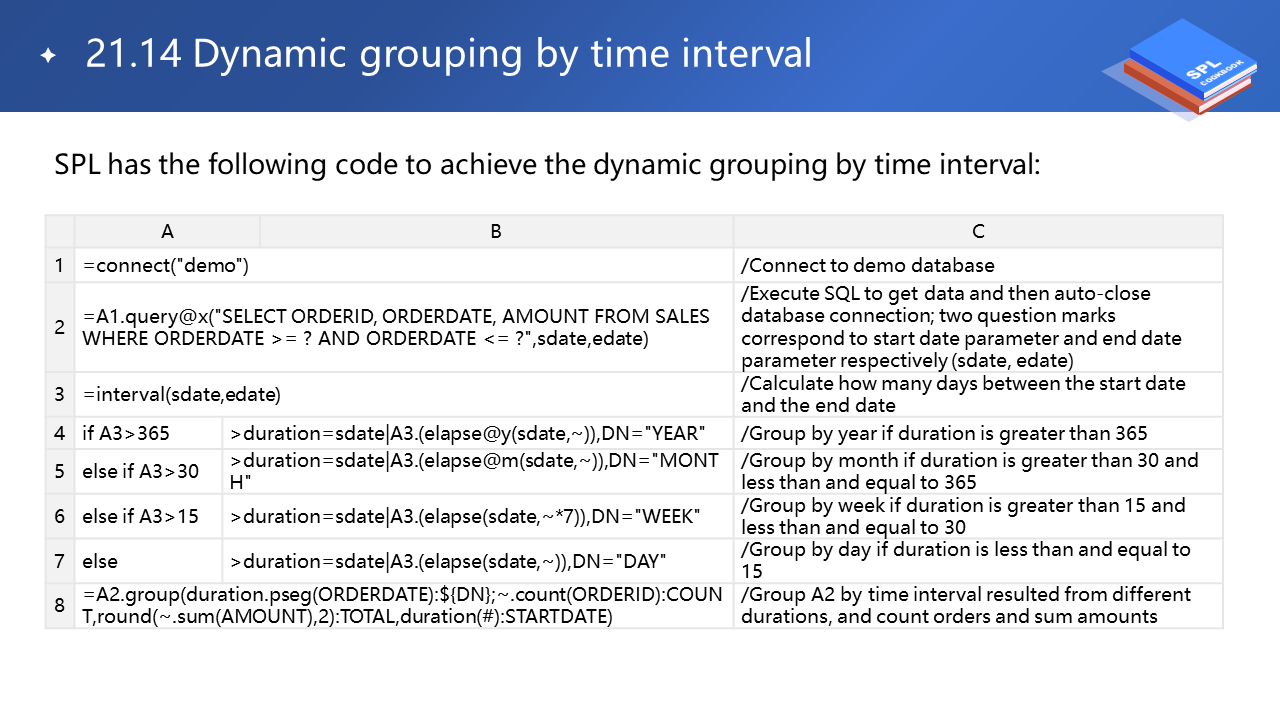Select the "else if A3>30" cell

coord(148,471)
